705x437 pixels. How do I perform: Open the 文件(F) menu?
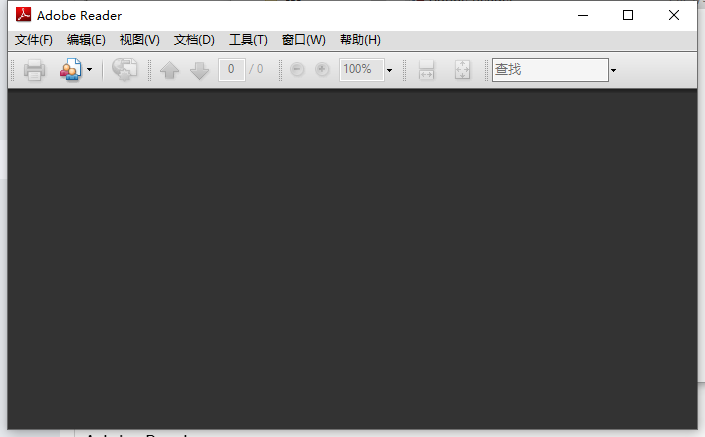pos(34,40)
